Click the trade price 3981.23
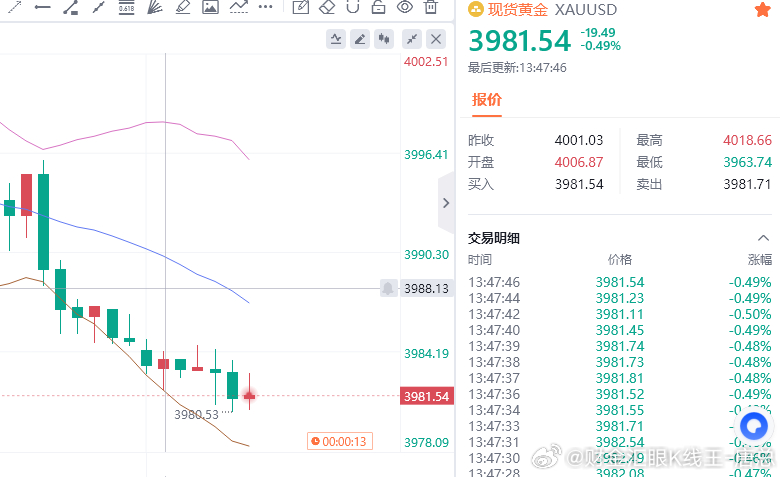The width and height of the screenshot is (784, 477). (620, 298)
